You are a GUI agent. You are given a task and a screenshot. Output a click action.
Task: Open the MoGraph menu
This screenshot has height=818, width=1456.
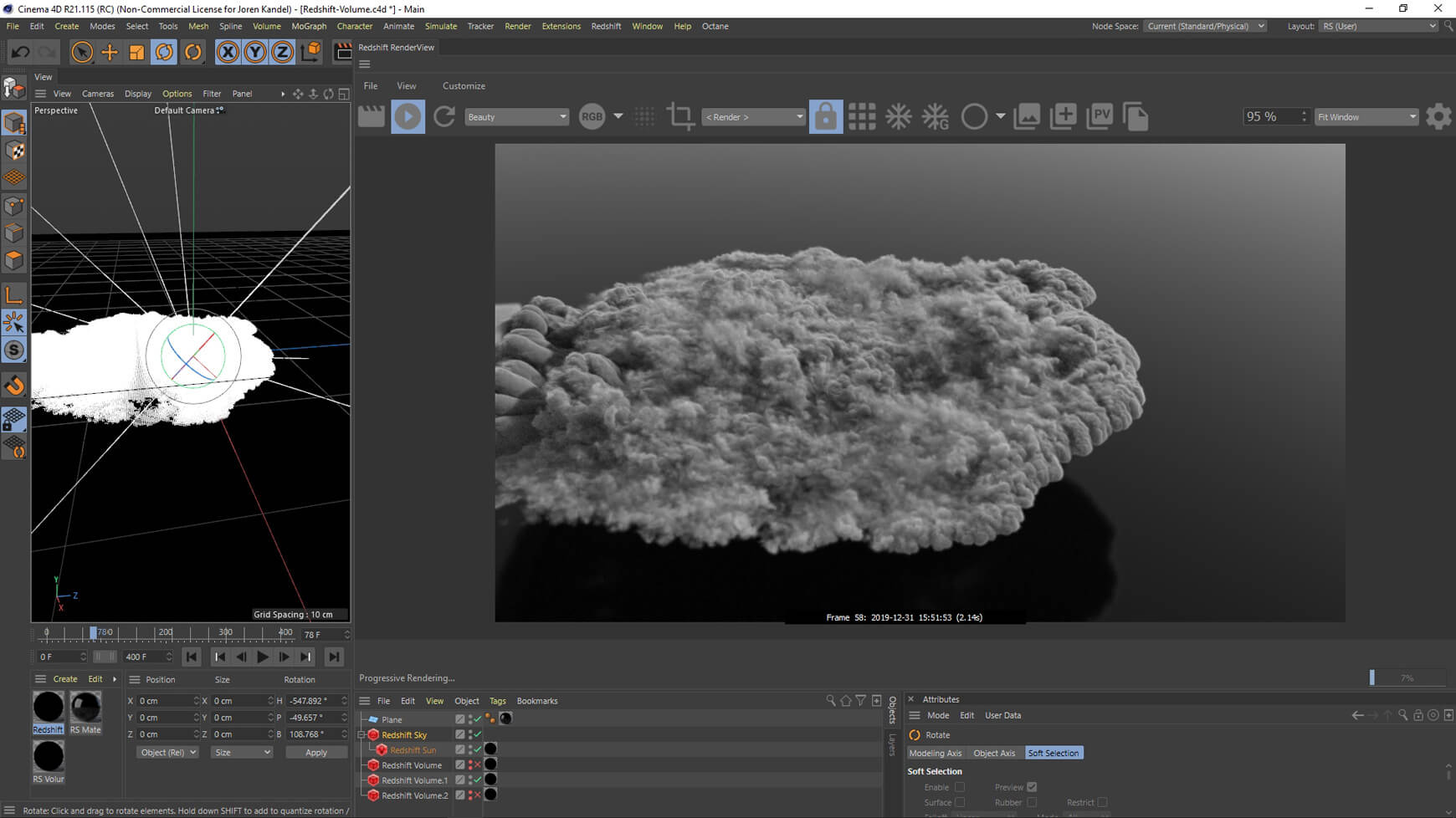pyautogui.click(x=309, y=26)
